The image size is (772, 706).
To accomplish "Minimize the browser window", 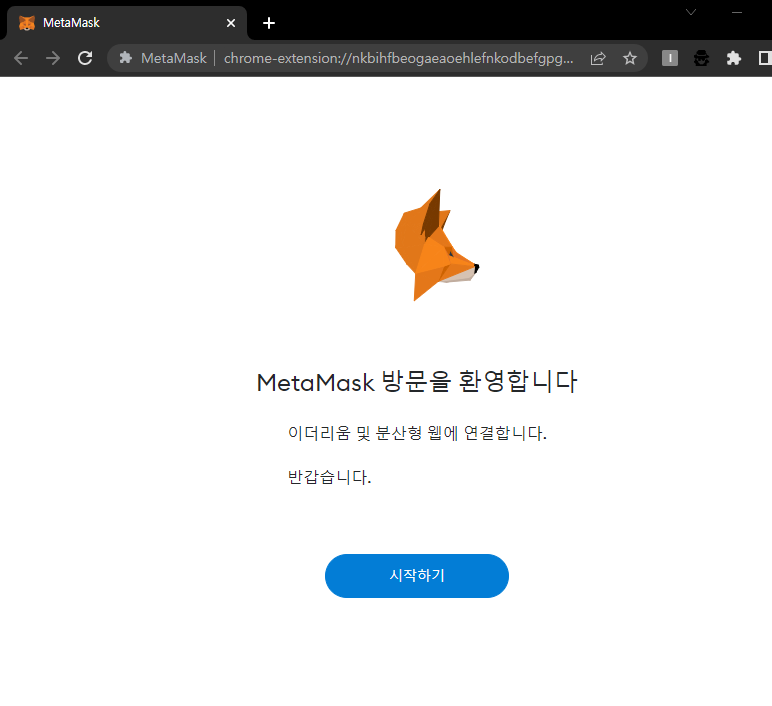I will [737, 12].
